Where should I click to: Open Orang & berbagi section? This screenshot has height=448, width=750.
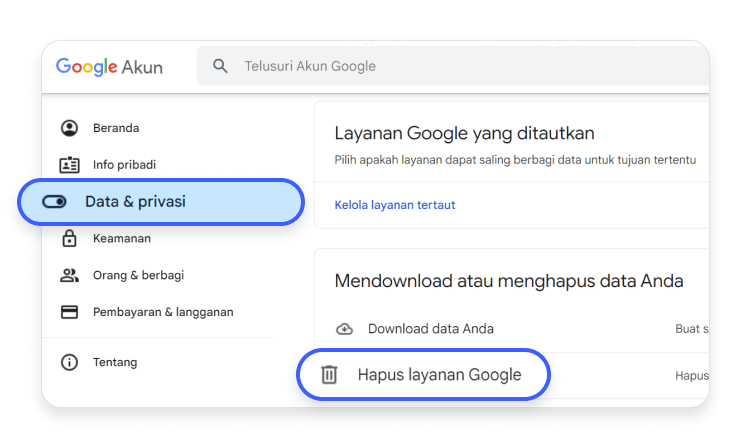(138, 275)
